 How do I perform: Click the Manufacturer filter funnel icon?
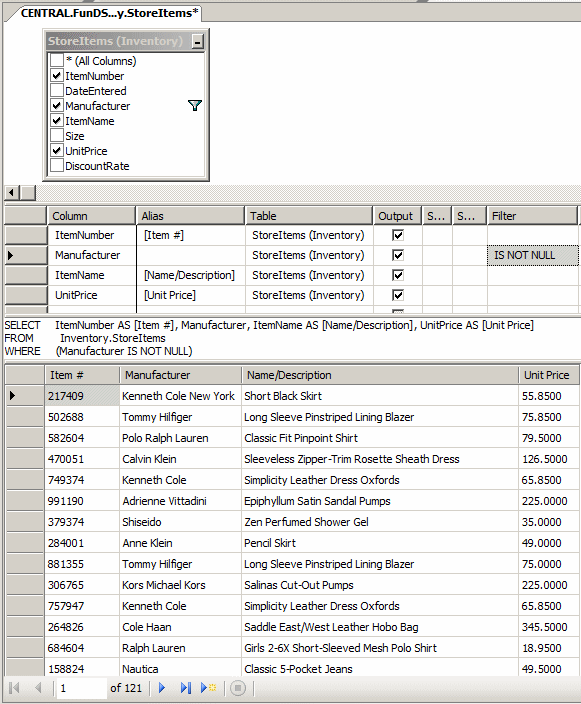point(195,106)
